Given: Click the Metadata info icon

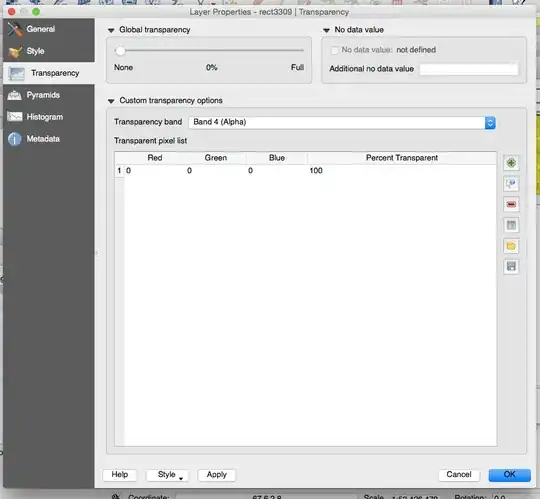Looking at the screenshot, I should coord(14,139).
